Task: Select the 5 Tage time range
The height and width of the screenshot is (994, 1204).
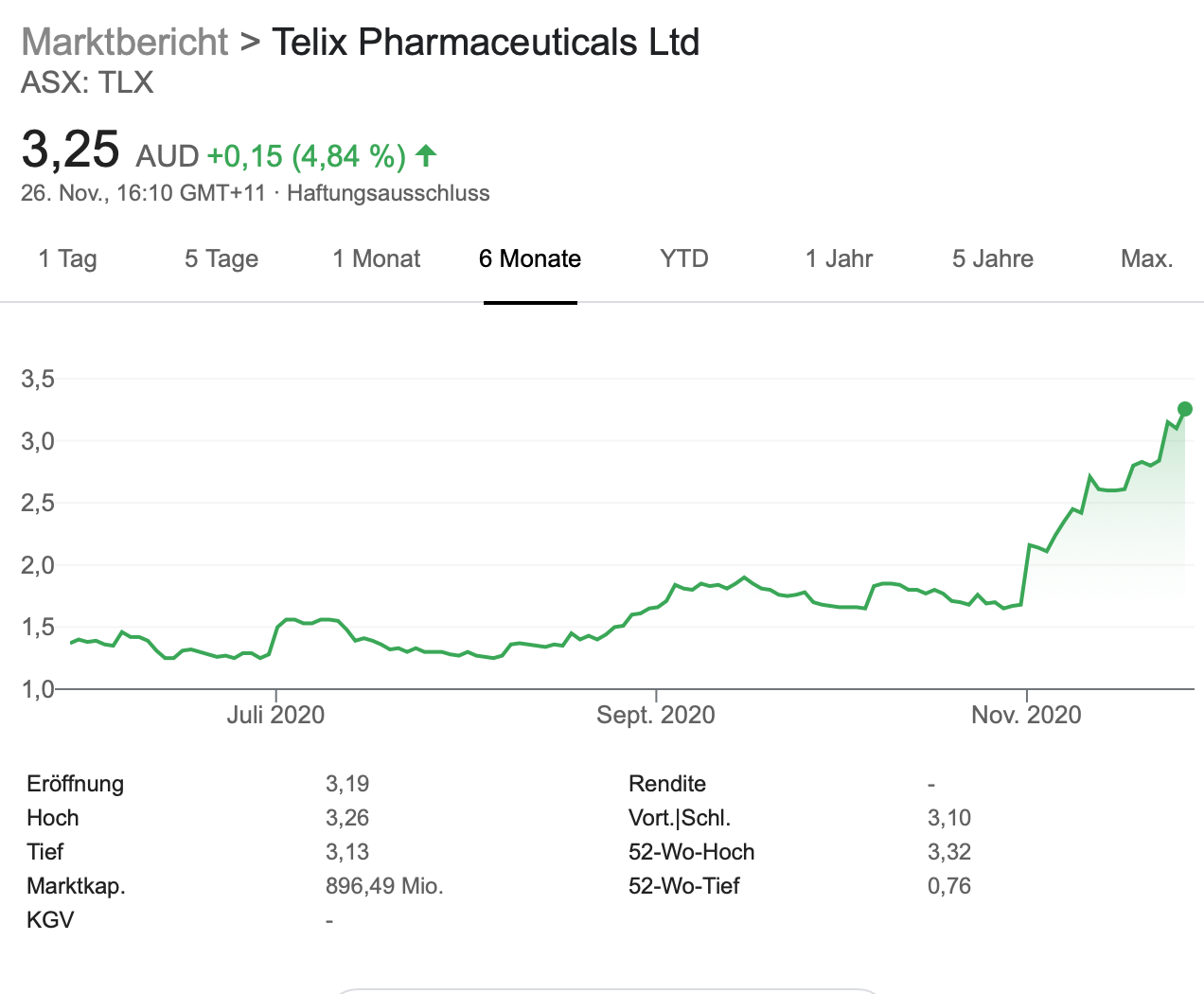Action: pyautogui.click(x=221, y=258)
